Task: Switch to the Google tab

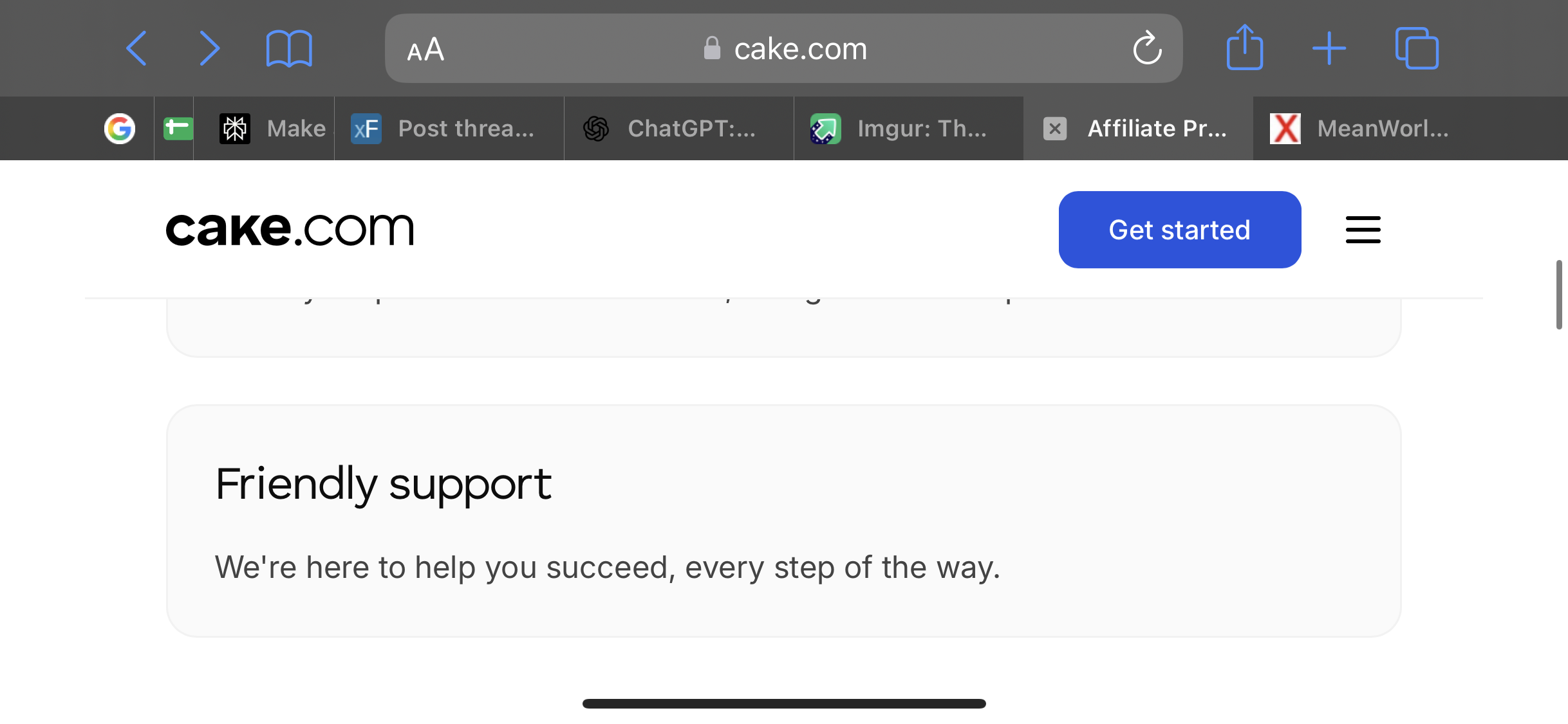Action: click(120, 129)
